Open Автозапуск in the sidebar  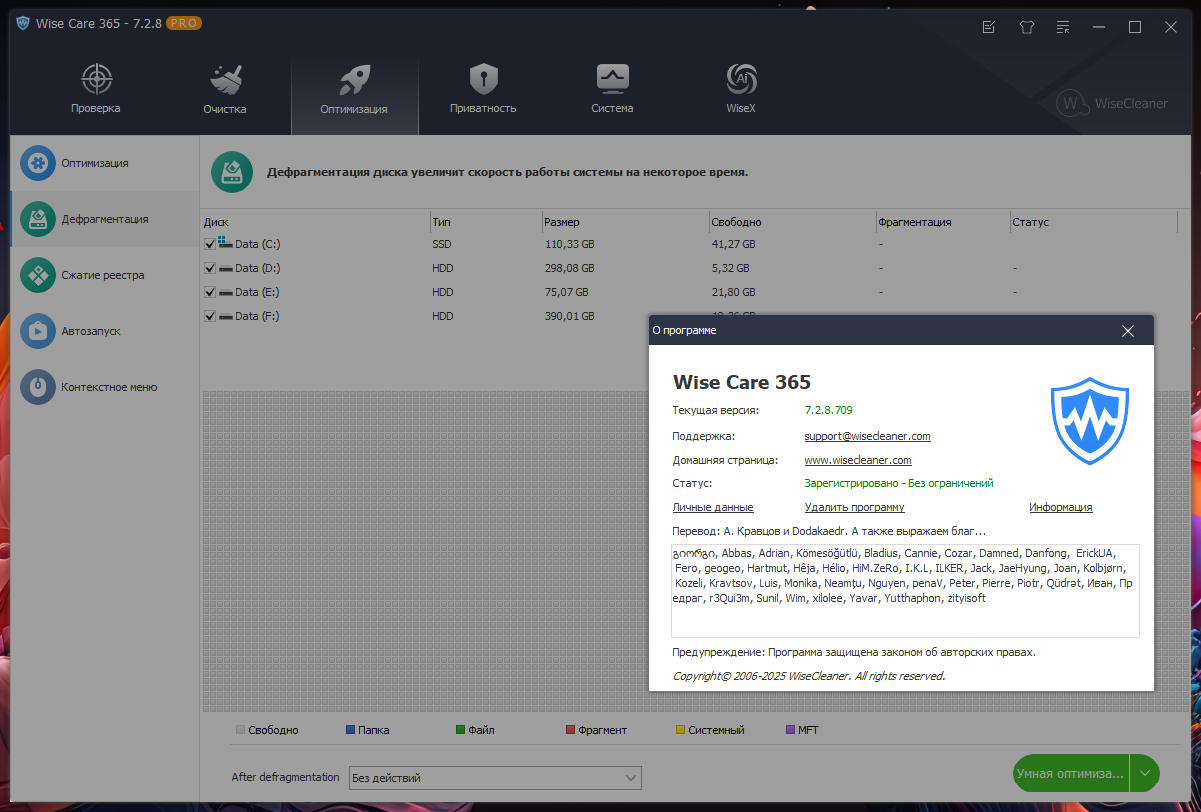coord(105,331)
